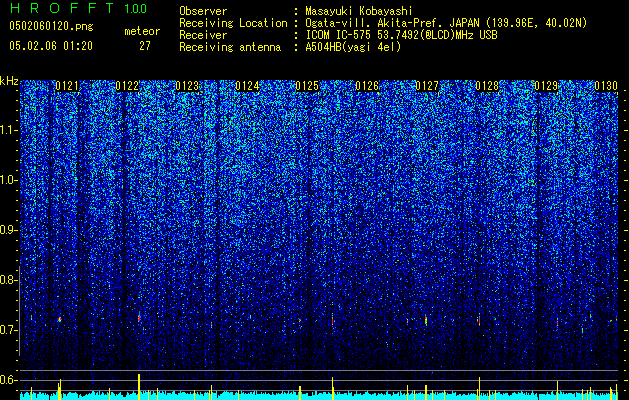Click the receiver ICOM IC-575 frequency text

tap(401, 35)
